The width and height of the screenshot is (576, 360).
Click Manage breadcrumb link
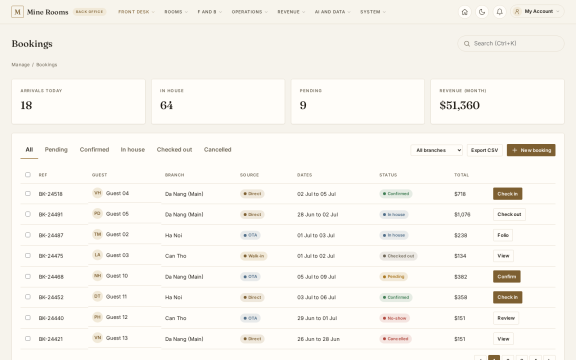[x=21, y=65]
